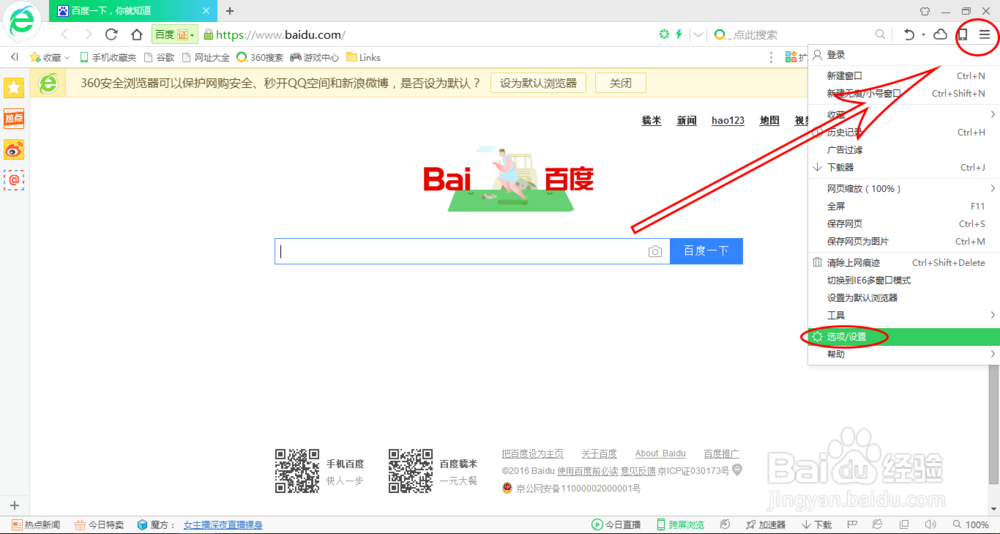Open 今日直播 in status bar
Viewport: 1000px width, 534px height.
(616, 525)
